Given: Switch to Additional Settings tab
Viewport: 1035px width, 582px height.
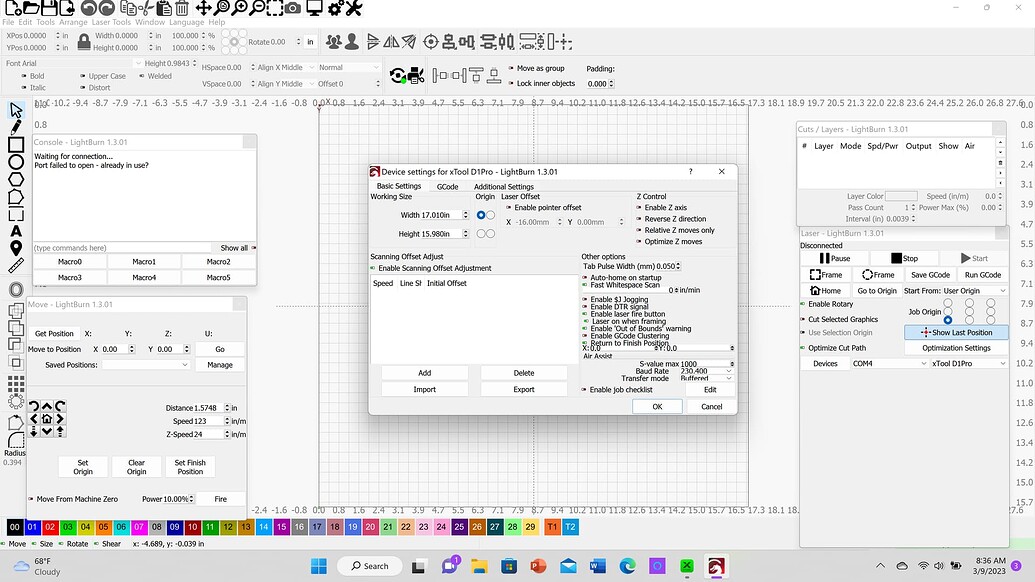Looking at the screenshot, I should 504,187.
